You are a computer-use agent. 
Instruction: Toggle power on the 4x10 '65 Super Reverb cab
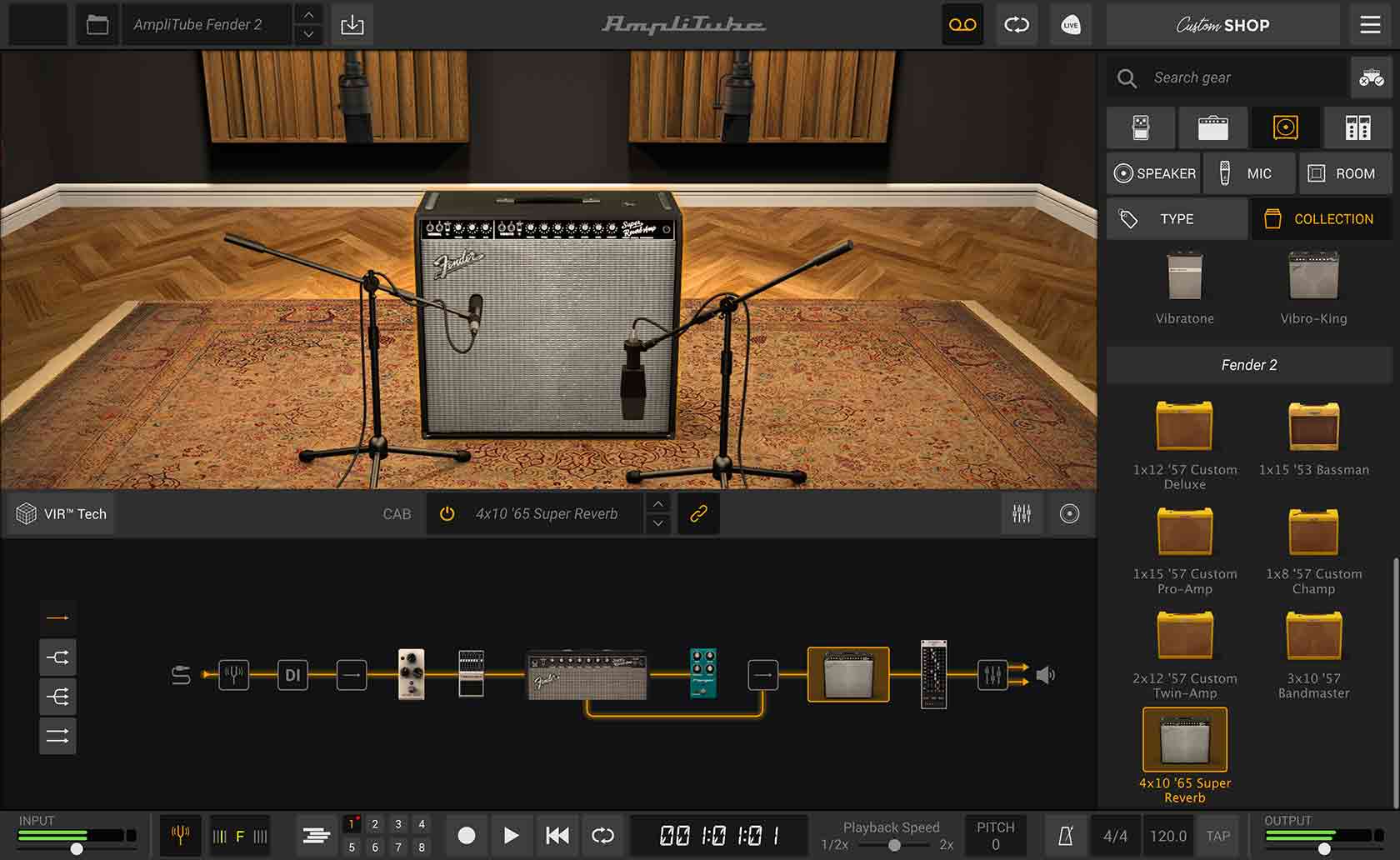447,513
